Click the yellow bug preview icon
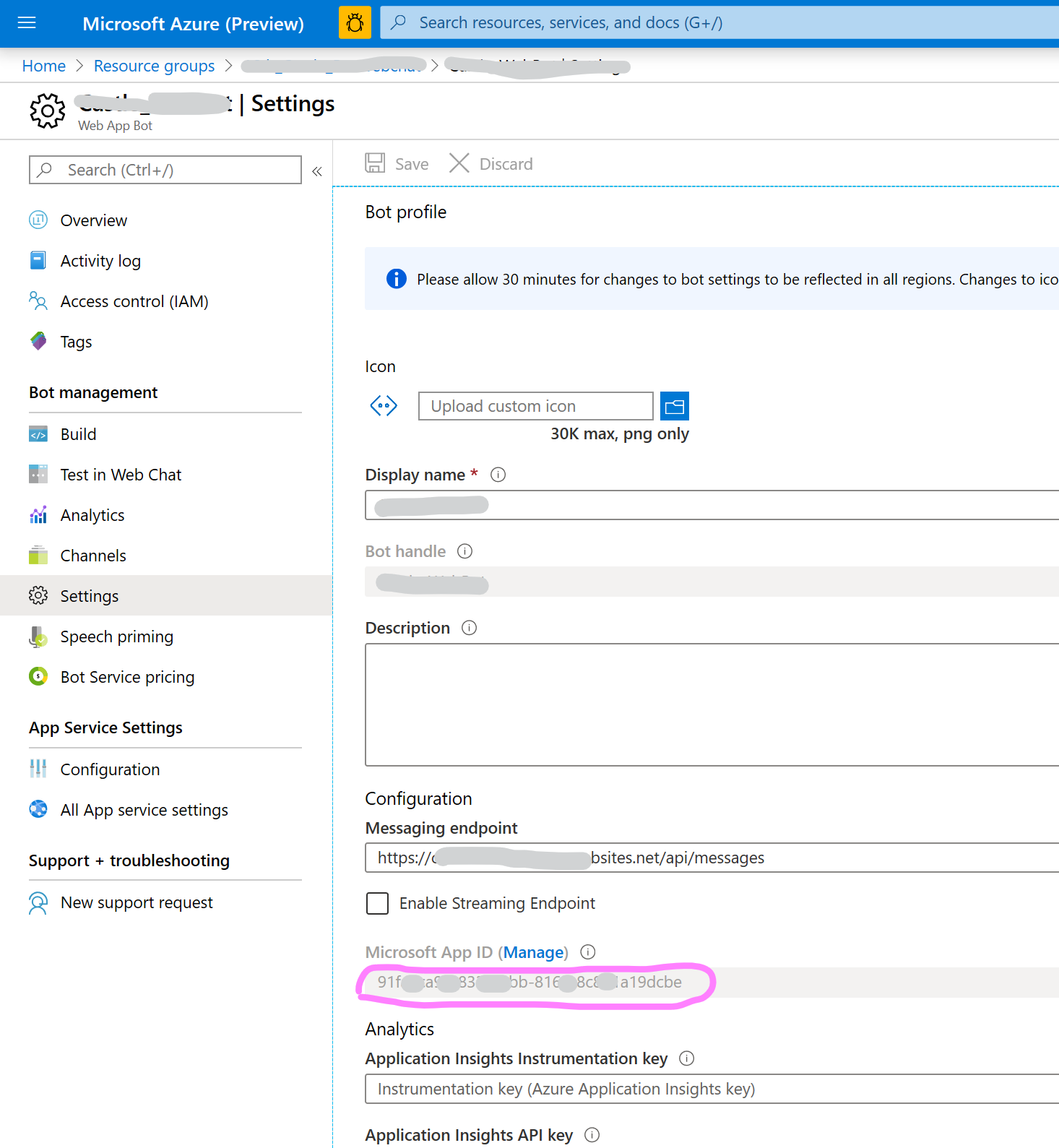Image resolution: width=1059 pixels, height=1148 pixels. 355,23
